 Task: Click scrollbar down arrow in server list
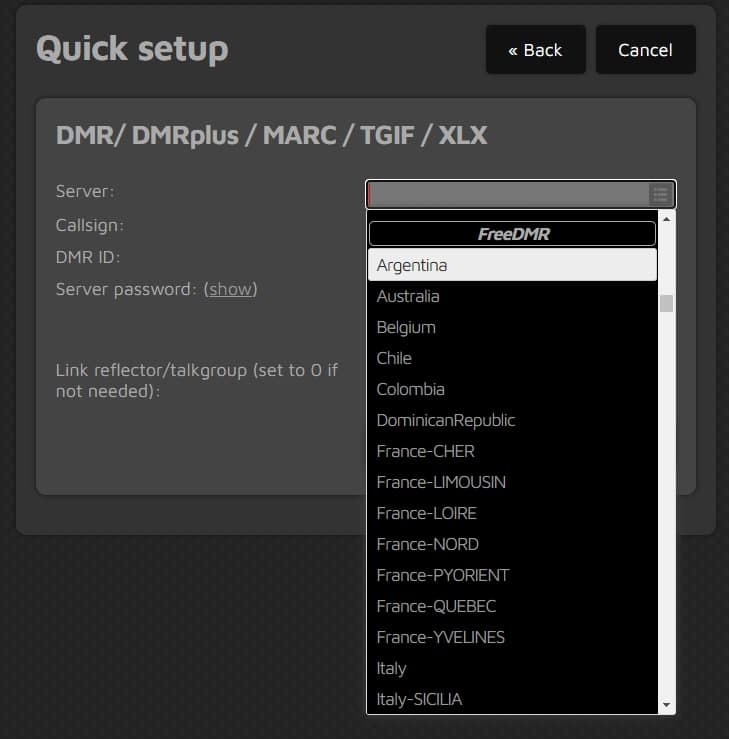tap(666, 705)
